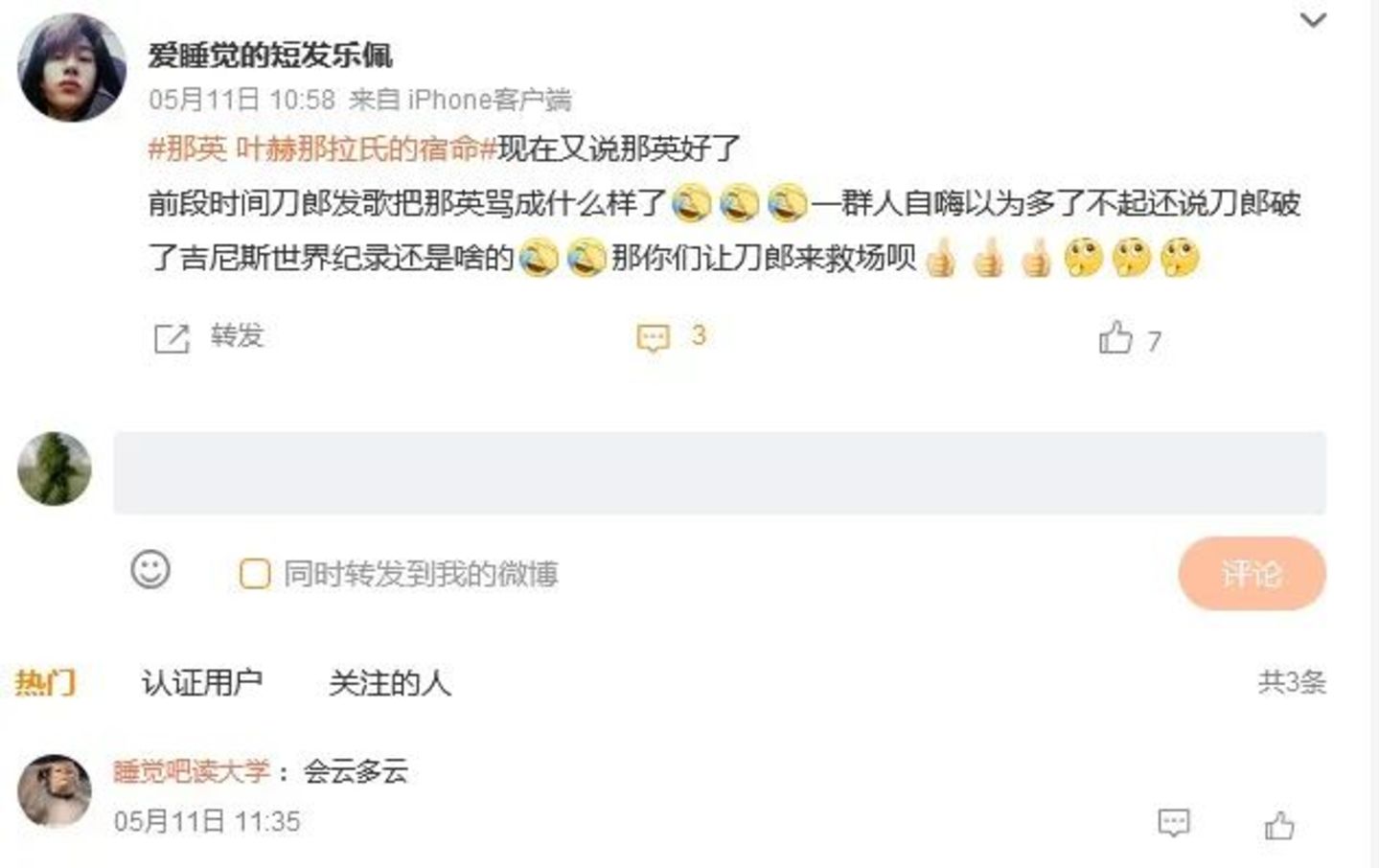The width and height of the screenshot is (1379, 868).
Task: Like the comment by 睡觉吧读大学
Action: (1279, 824)
